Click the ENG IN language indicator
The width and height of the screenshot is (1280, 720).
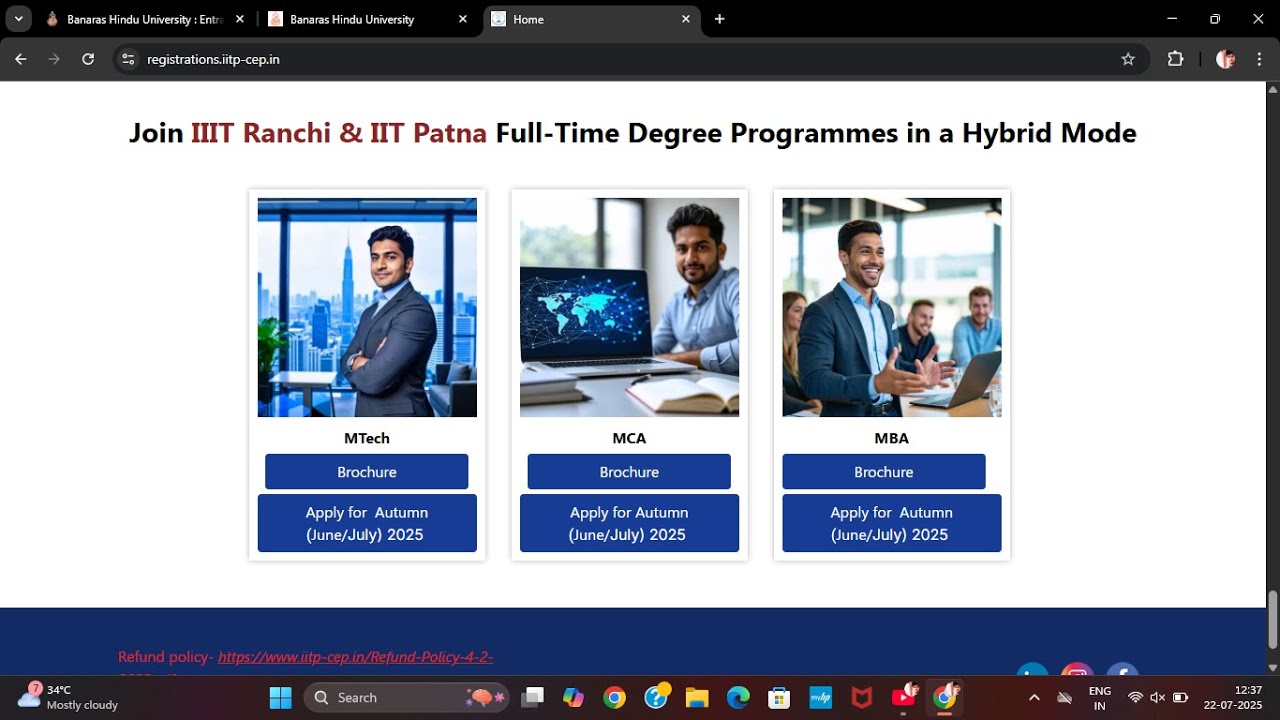[1100, 698]
